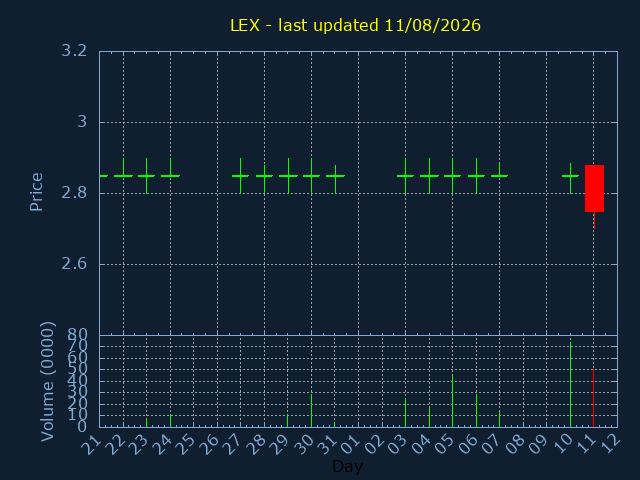The height and width of the screenshot is (480, 640).
Task: Select the 3.2 price axis label
Action: point(74,51)
